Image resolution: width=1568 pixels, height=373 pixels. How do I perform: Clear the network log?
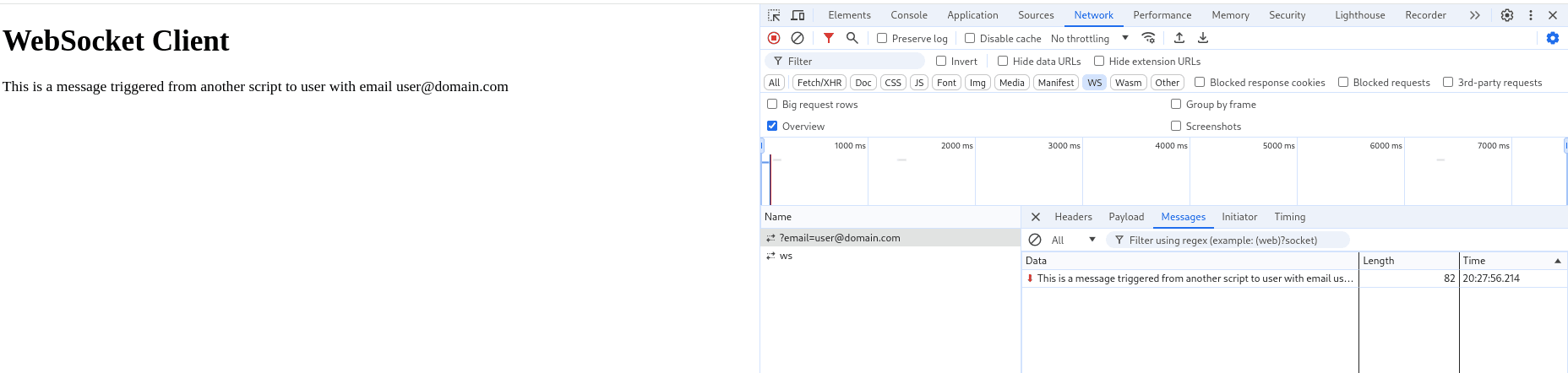[x=798, y=38]
